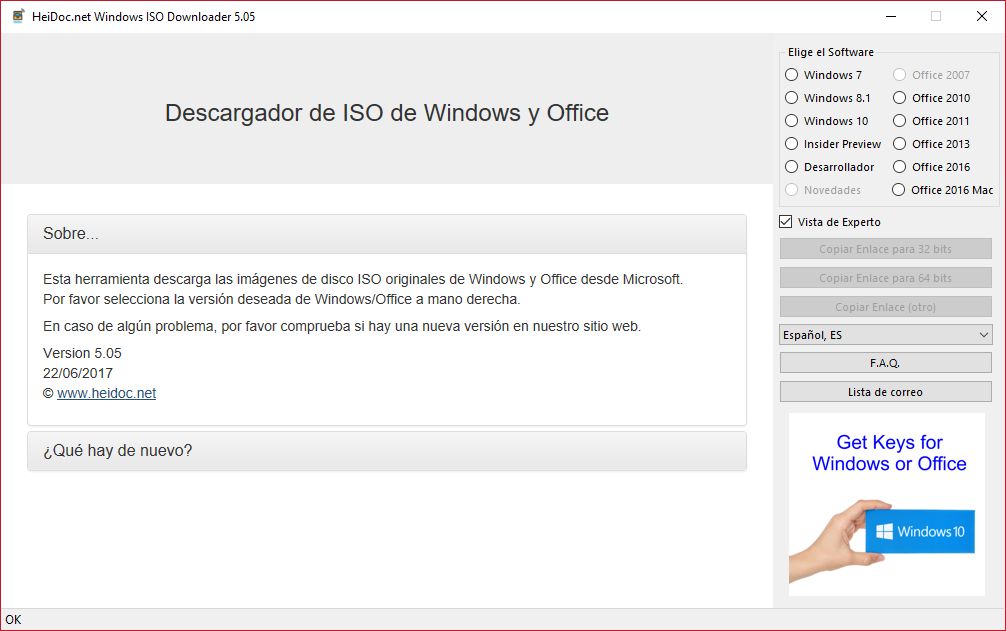1006x631 pixels.
Task: Open the www.heidoc.net link
Action: 107,393
